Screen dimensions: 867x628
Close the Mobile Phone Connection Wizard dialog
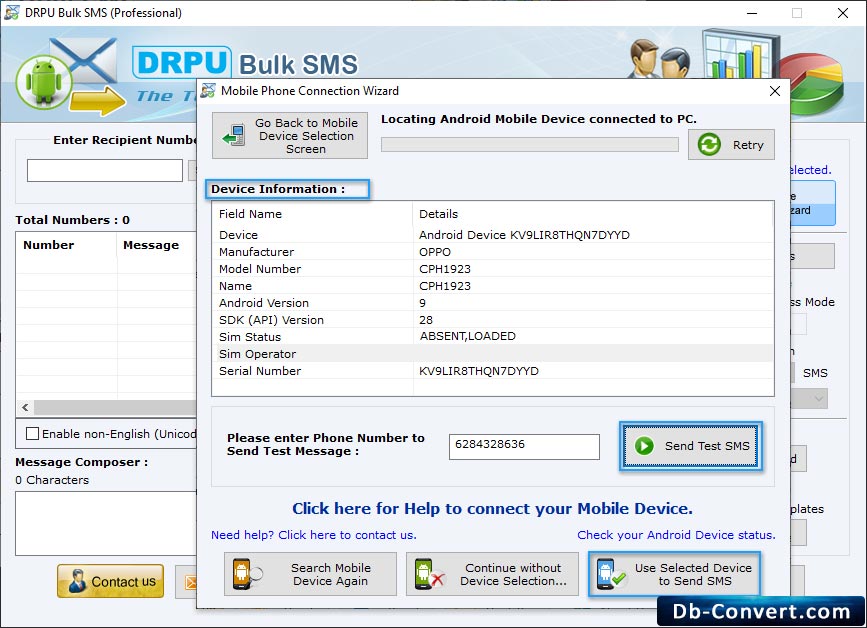pos(775,91)
